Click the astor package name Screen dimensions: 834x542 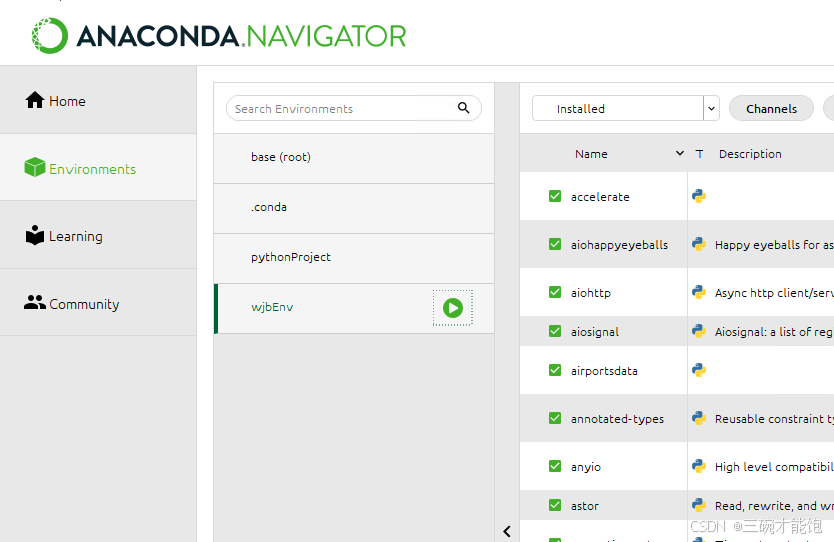pyautogui.click(x=585, y=506)
